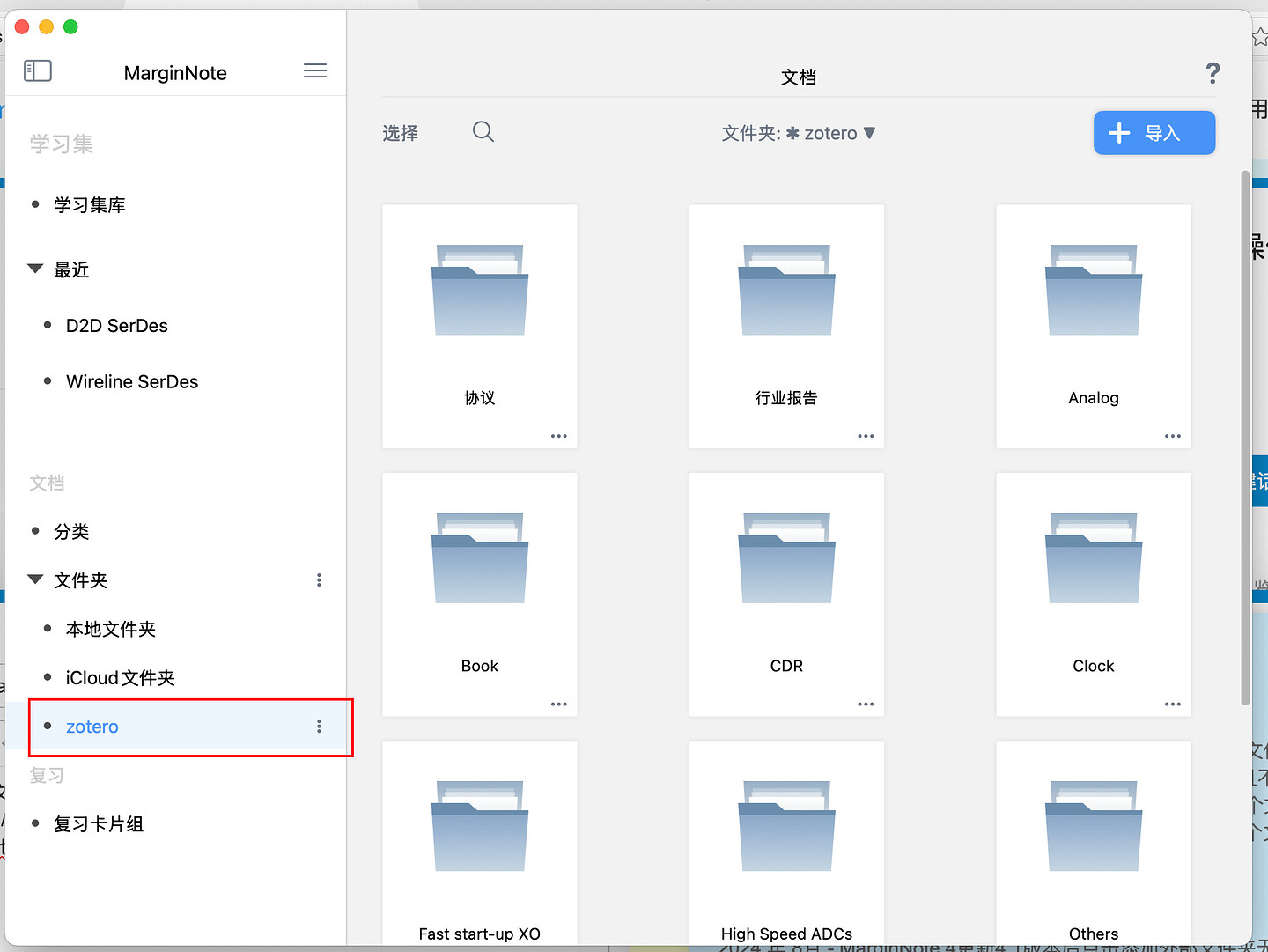Select 学习集库 in the sidebar
Screen dimensions: 1268x952
tap(90, 205)
